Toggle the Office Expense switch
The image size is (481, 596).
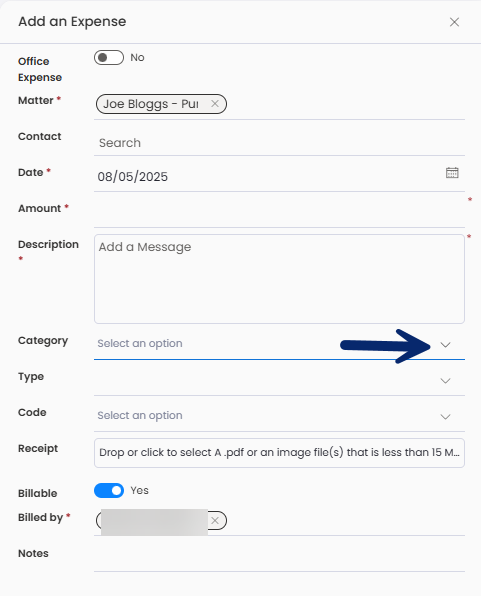point(109,57)
